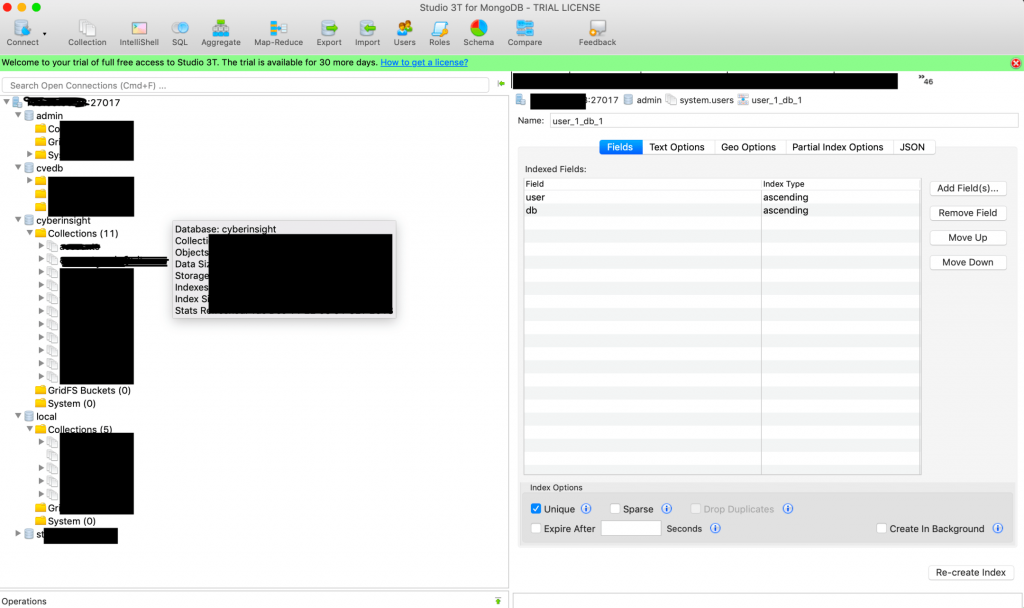Click the Re-create Index button
This screenshot has height=608, width=1024.
tap(970, 572)
